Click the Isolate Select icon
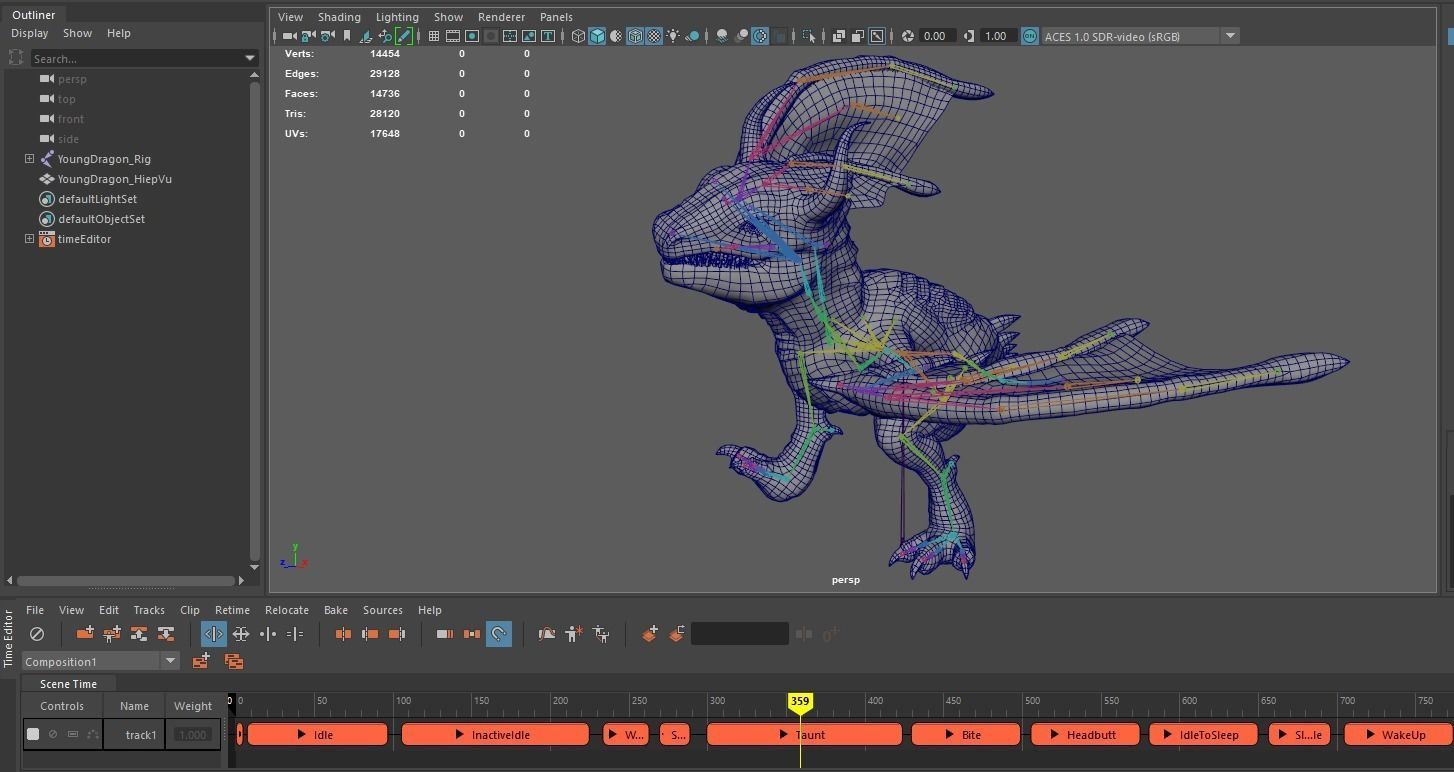This screenshot has width=1454, height=772. pyautogui.click(x=809, y=36)
